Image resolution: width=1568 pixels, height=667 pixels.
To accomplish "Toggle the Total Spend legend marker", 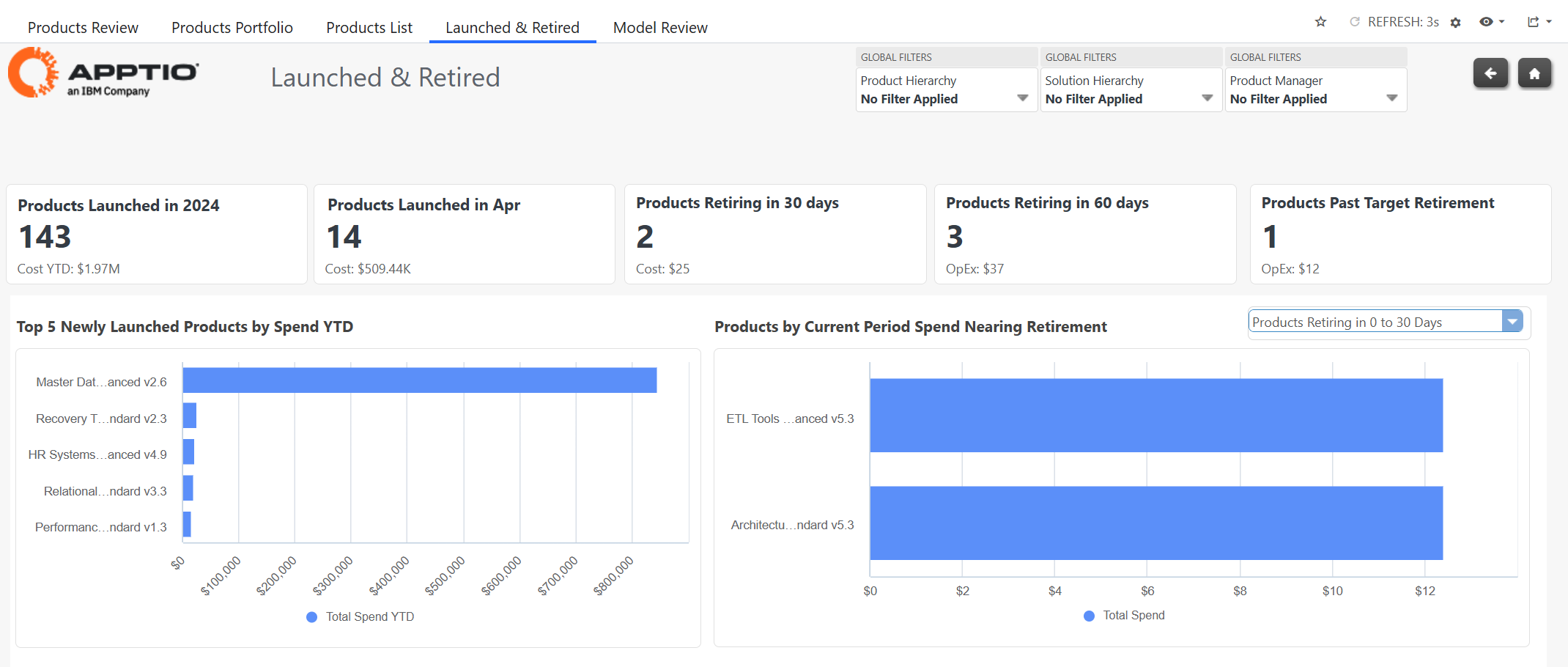I will click(1089, 616).
